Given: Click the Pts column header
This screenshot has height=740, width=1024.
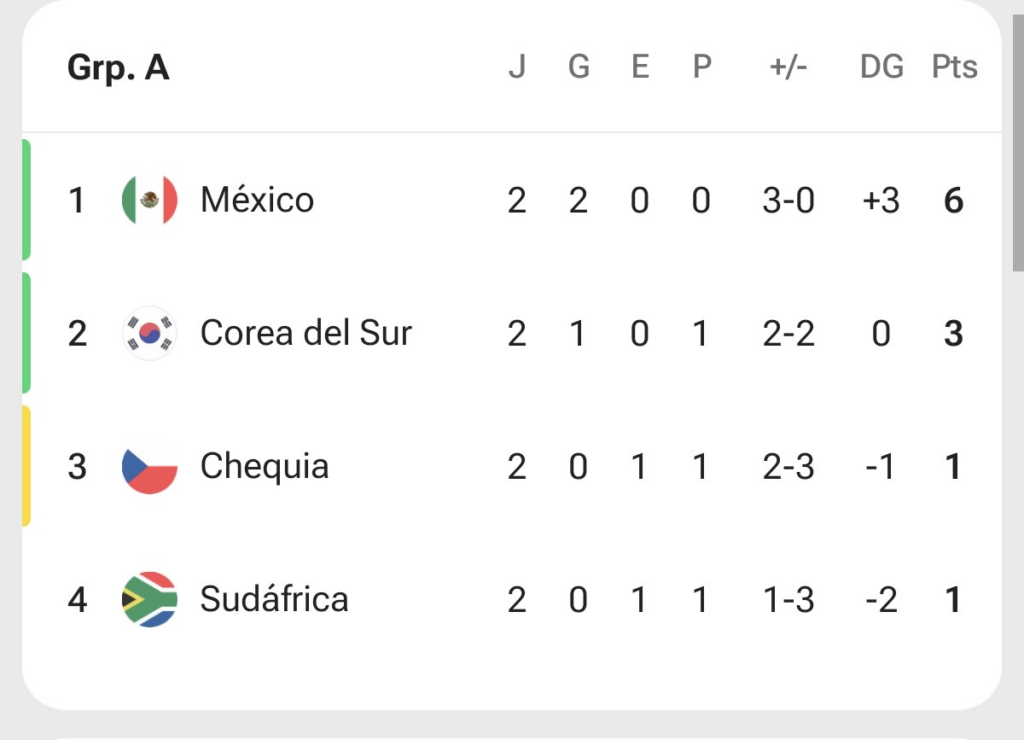Looking at the screenshot, I should 954,67.
